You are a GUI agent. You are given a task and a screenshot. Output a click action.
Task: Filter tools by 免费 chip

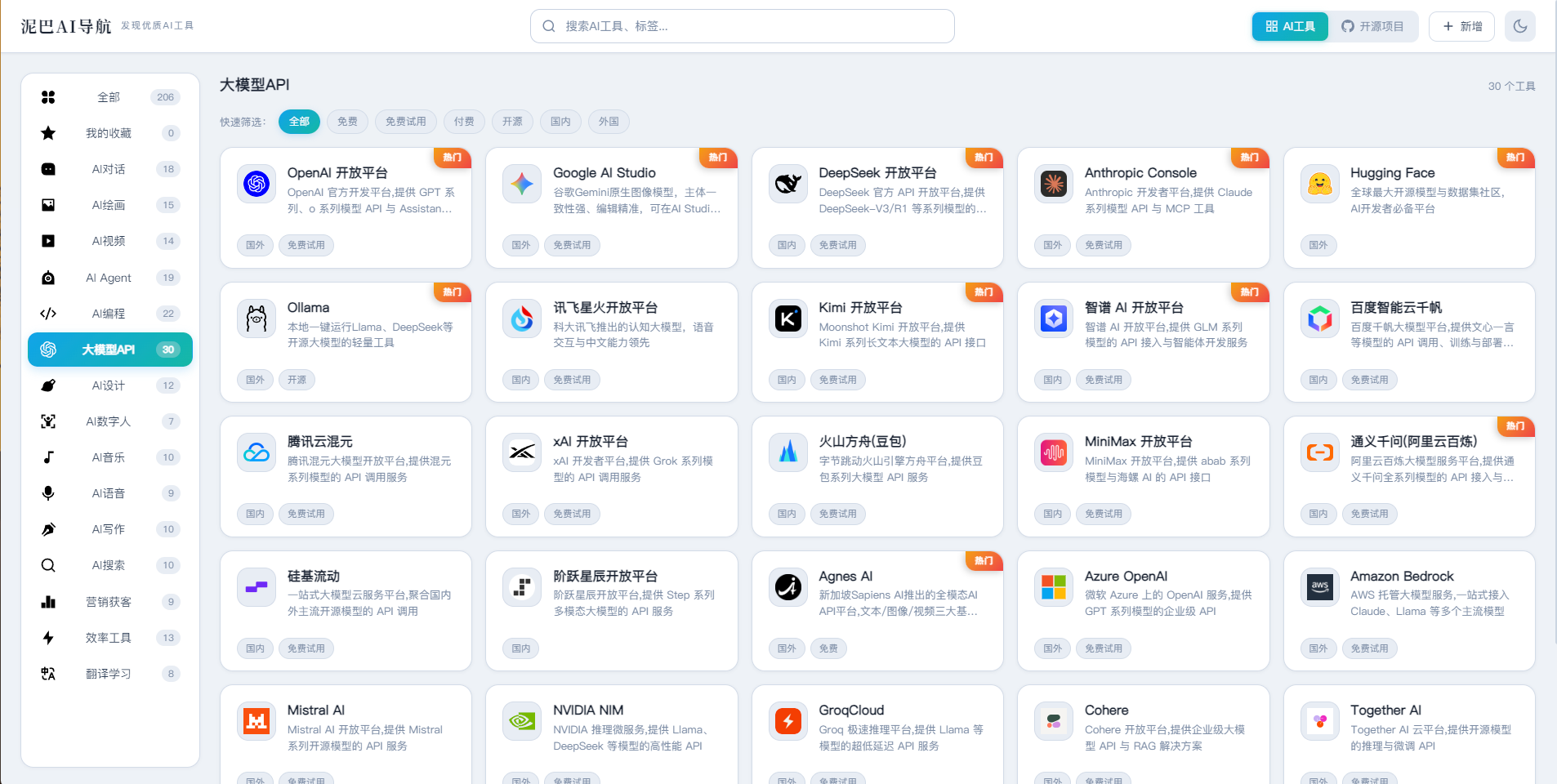click(x=348, y=122)
